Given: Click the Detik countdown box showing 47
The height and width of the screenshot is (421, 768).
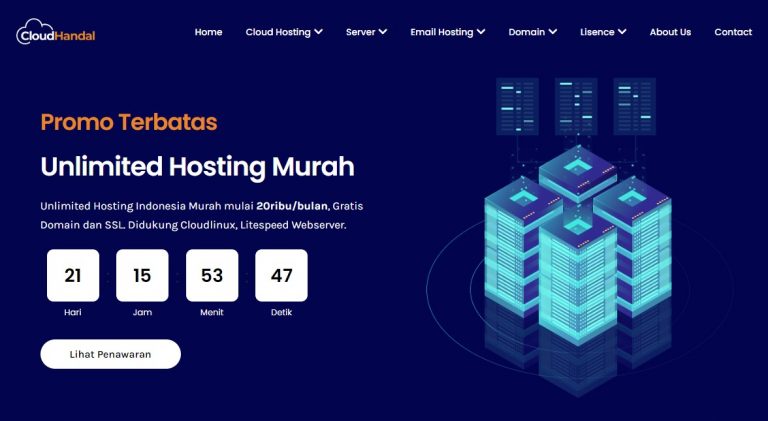Looking at the screenshot, I should coord(282,275).
